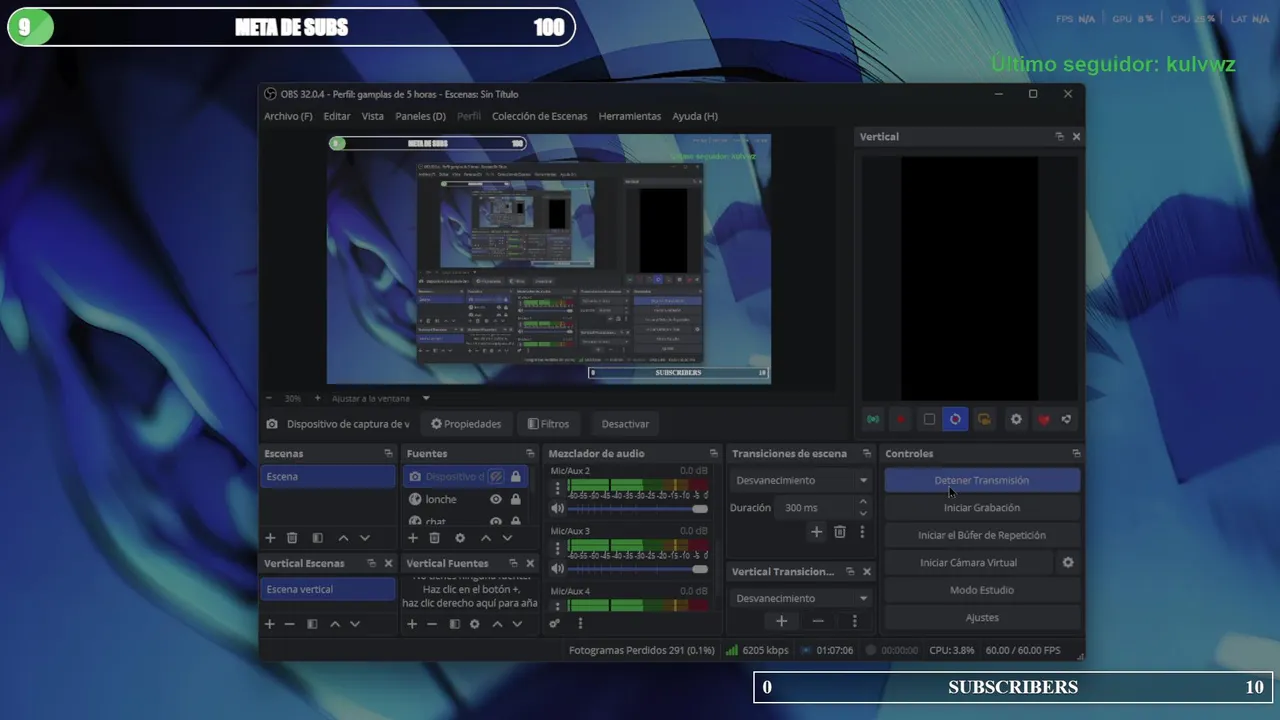1280x720 pixels.
Task: Move source down in Fuentes panel
Action: 507,538
